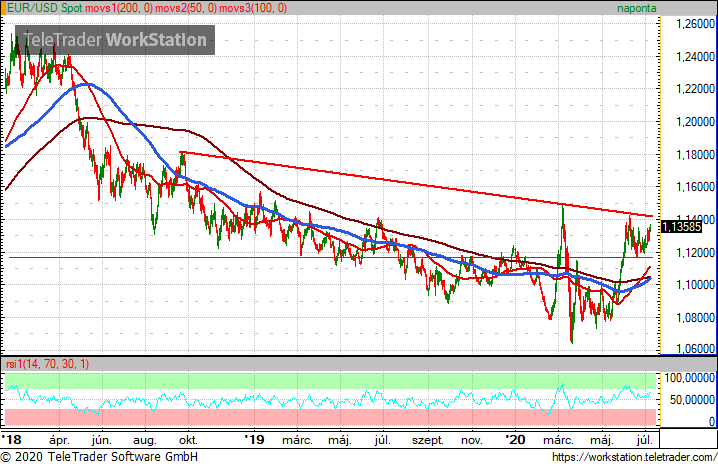Click the aug. month label on time axis
This screenshot has height=466, width=718.
point(144,441)
